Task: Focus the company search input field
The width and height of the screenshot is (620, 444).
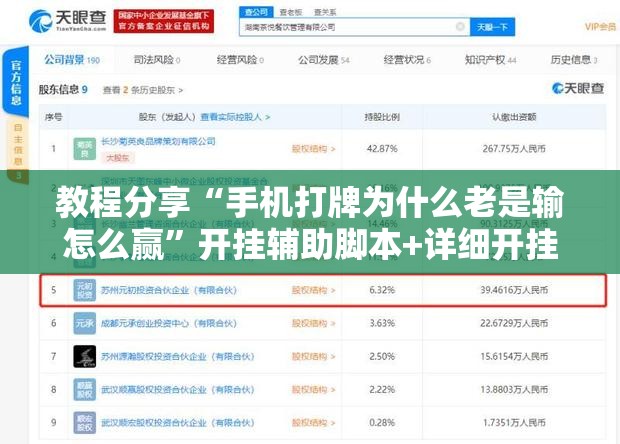Action: point(354,27)
